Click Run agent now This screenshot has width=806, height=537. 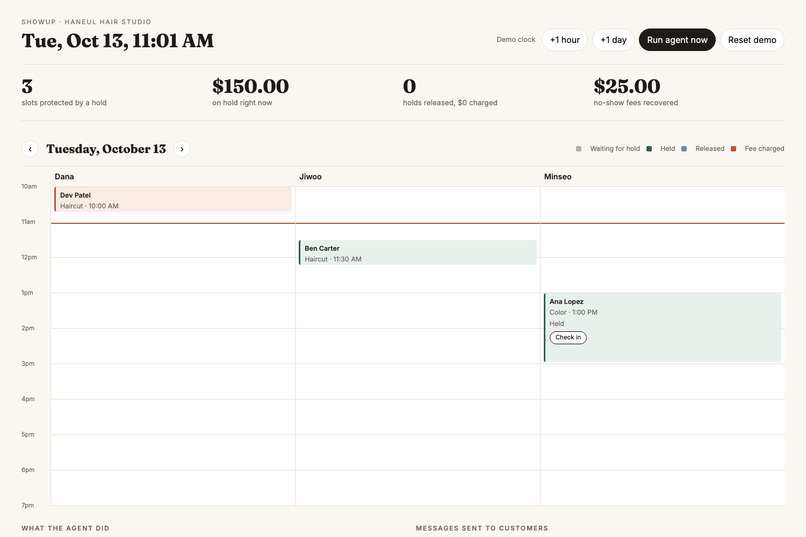click(677, 40)
